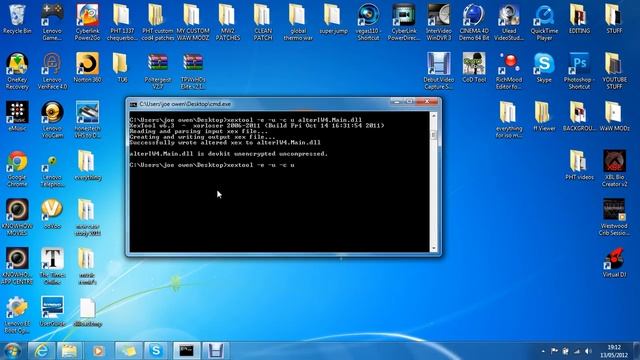Open the Windows Start menu

(12, 351)
